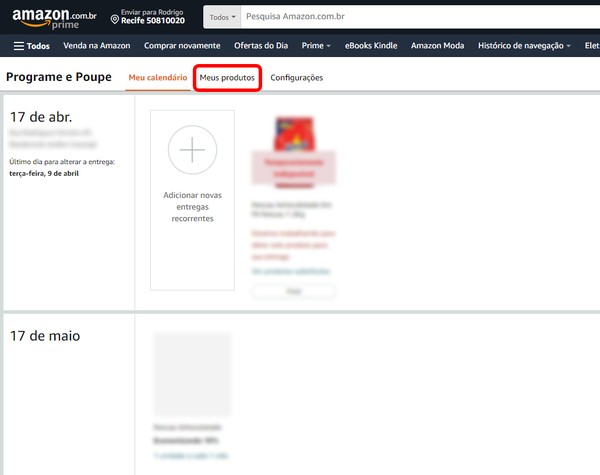This screenshot has height=475, width=600.
Task: Open the location pin for Recife 50810020
Action: (x=114, y=19)
